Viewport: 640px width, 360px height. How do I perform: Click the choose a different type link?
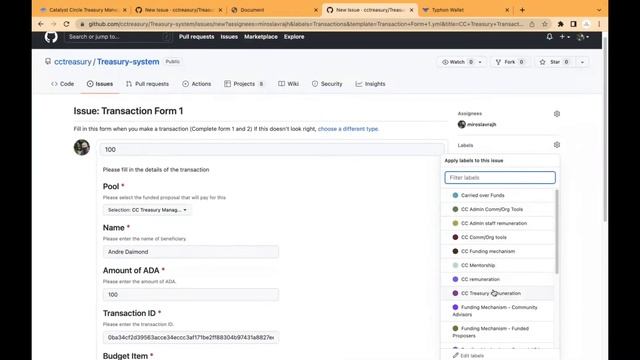[348, 129]
